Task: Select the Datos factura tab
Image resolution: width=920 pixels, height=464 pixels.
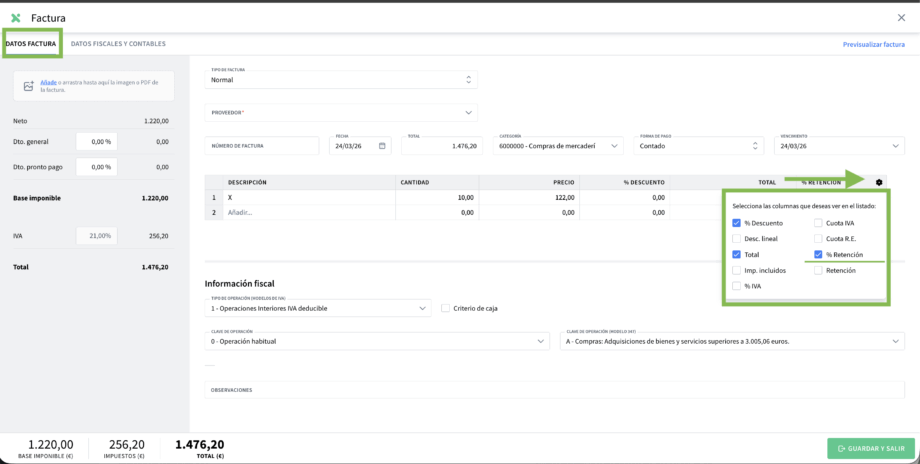Action: pyautogui.click(x=31, y=44)
